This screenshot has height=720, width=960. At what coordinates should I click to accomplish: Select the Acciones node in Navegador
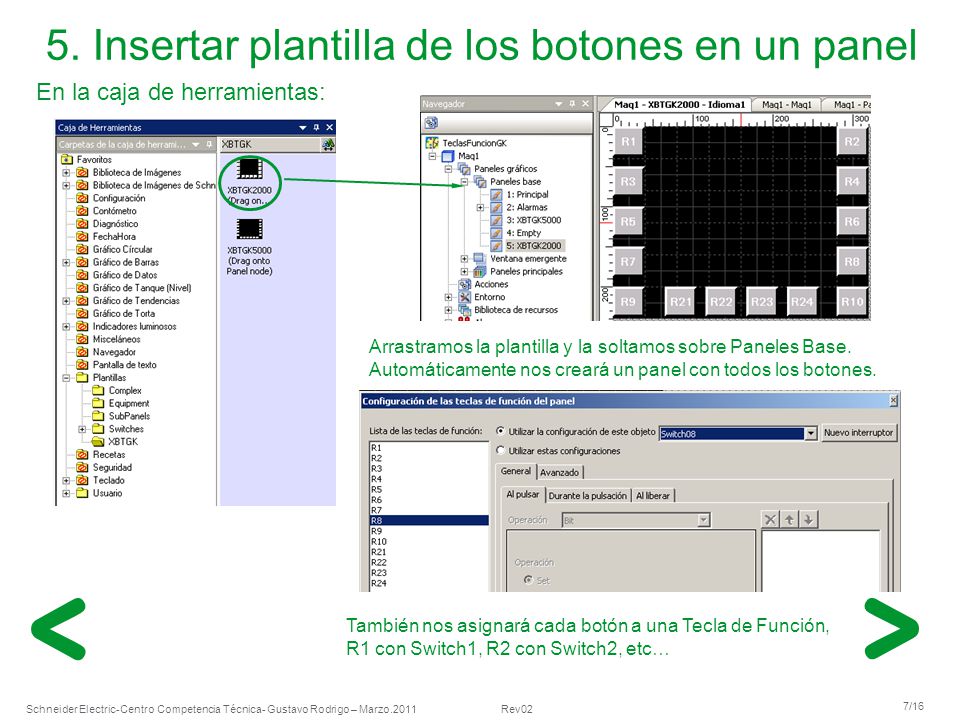pyautogui.click(x=484, y=284)
